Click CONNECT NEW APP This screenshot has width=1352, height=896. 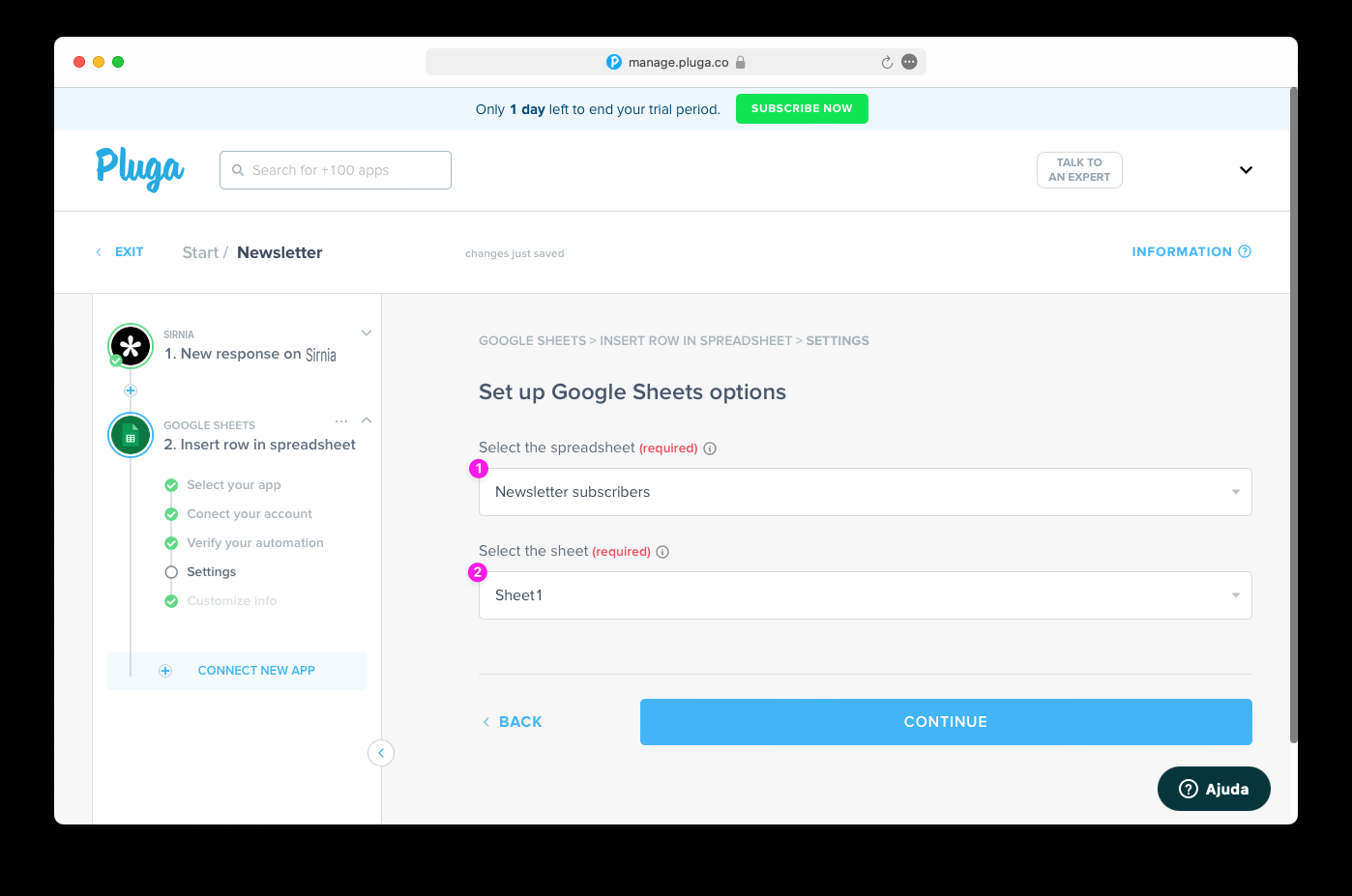tap(237, 671)
